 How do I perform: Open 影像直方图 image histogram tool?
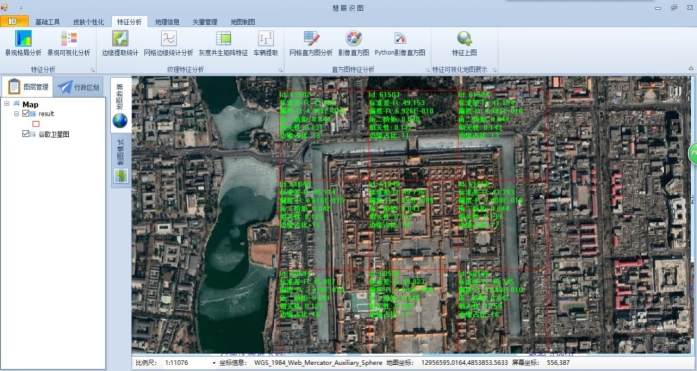tap(354, 43)
